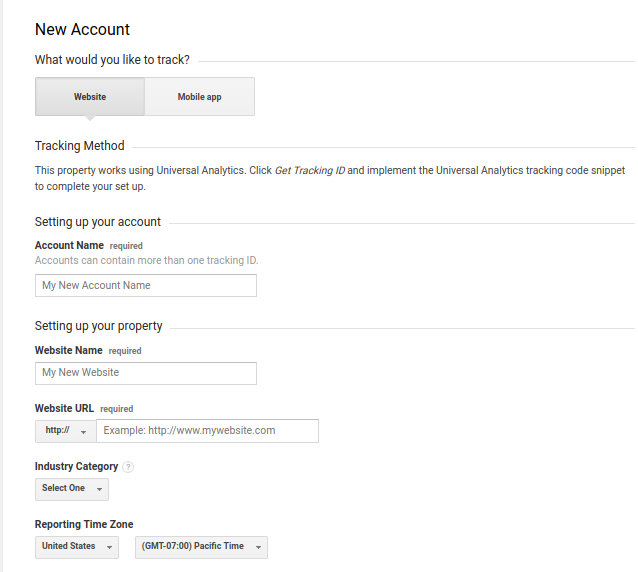The height and width of the screenshot is (572, 638).
Task: Click the What would you like to track heading
Action: click(112, 60)
